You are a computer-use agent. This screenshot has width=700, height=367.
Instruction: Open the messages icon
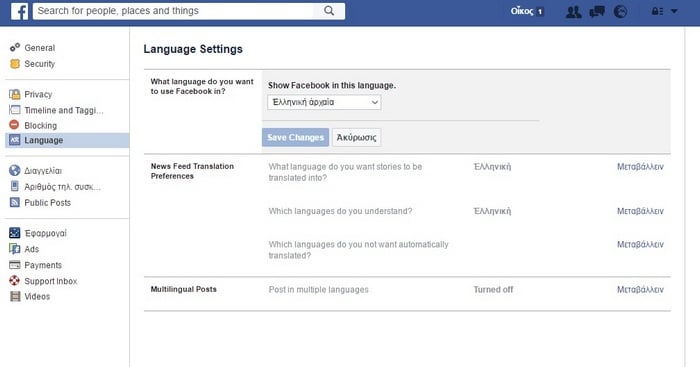(597, 12)
